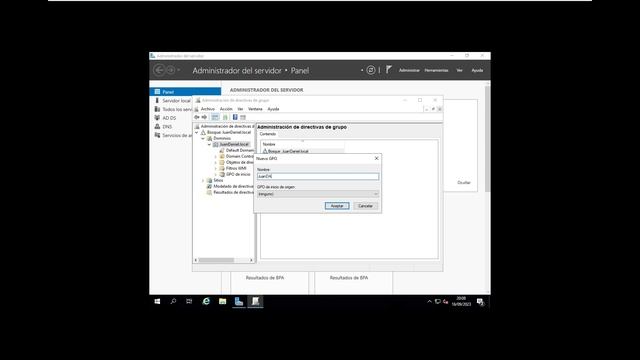Screen dimensions: 640x360
Task: Click Aceptar in the Nuevo GPO dialog
Action: pos(337,206)
